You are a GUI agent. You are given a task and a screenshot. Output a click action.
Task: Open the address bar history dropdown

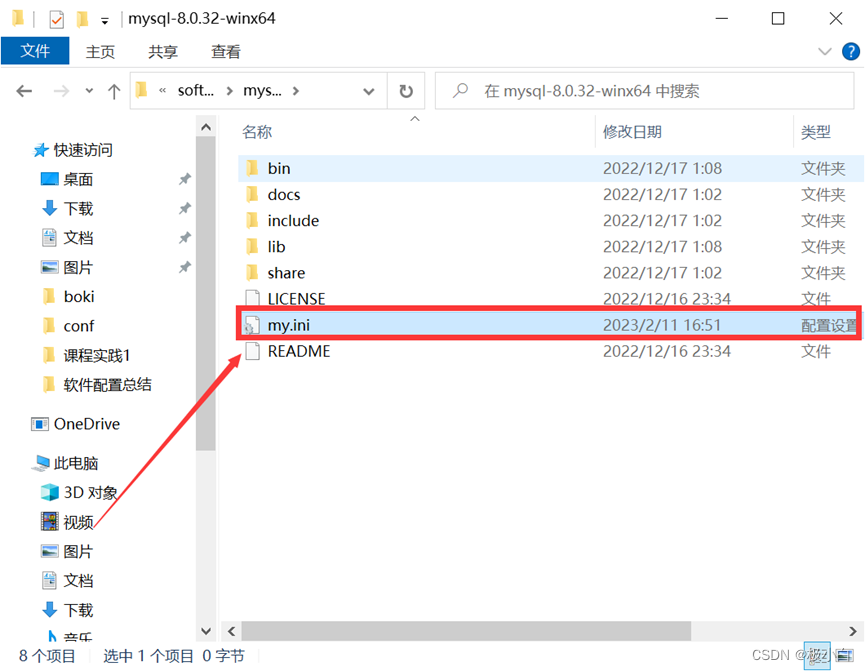coord(369,92)
